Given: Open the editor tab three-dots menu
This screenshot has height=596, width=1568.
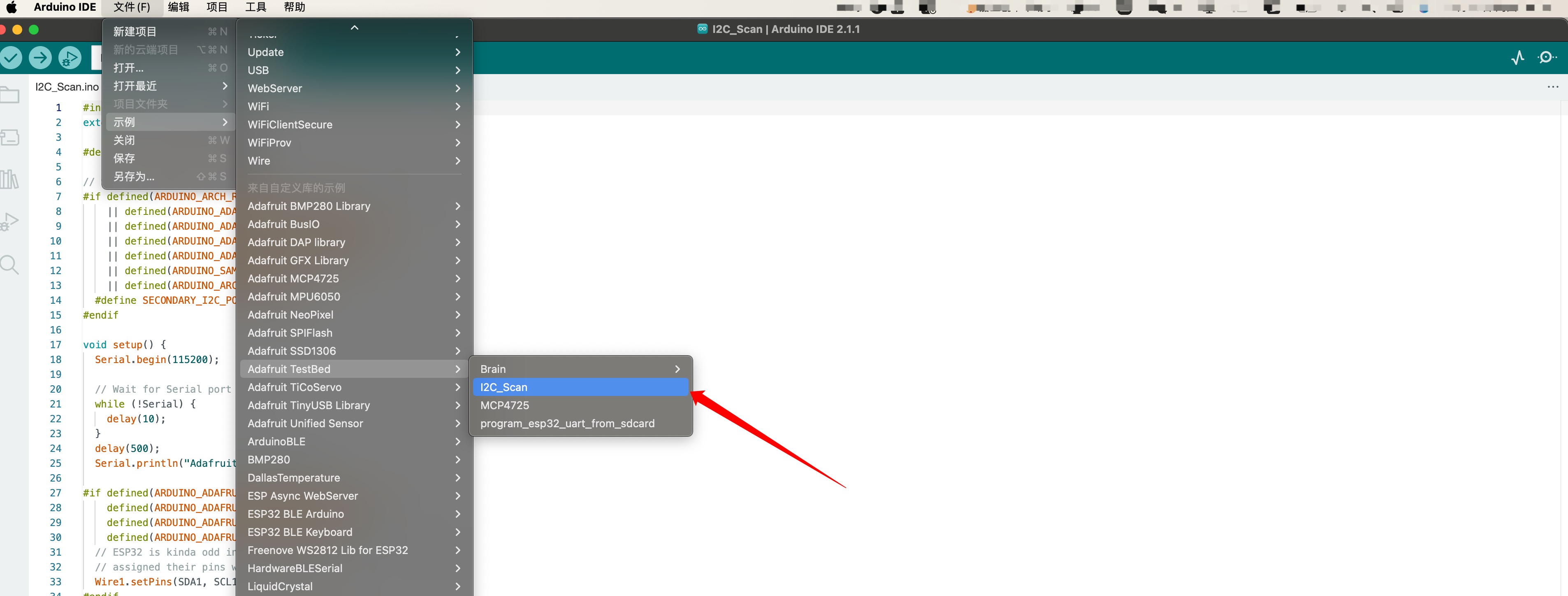Looking at the screenshot, I should pyautogui.click(x=1553, y=87).
